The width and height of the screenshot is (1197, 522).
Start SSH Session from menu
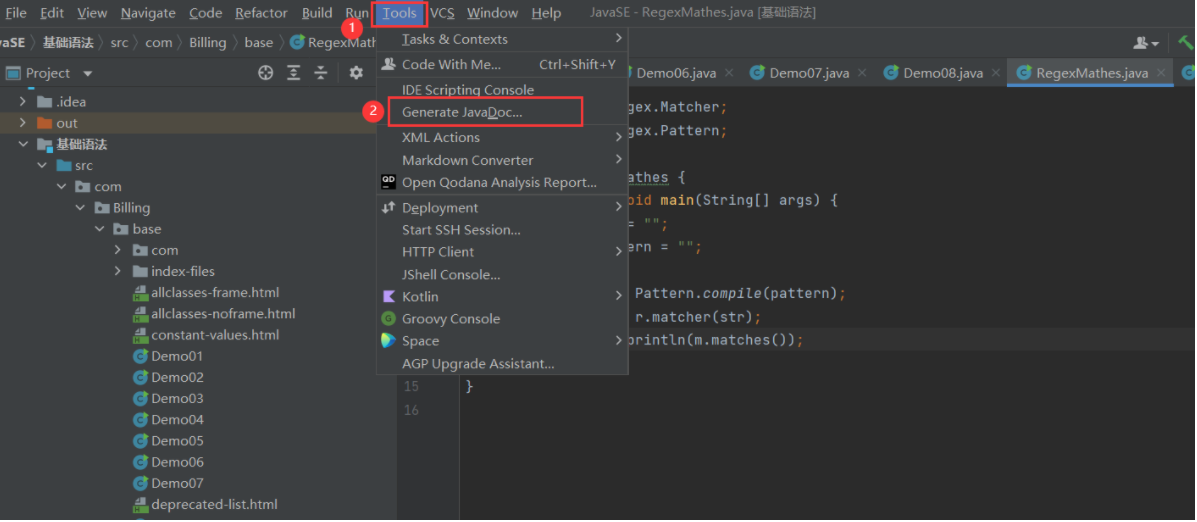(502, 230)
